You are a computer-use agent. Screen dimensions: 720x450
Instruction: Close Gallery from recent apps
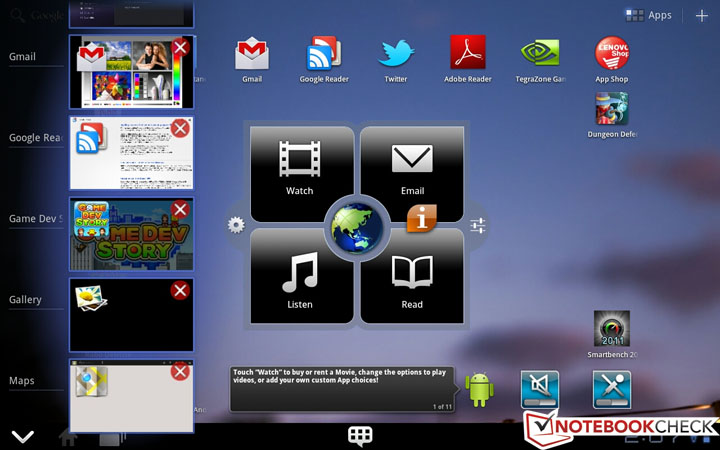tap(180, 291)
